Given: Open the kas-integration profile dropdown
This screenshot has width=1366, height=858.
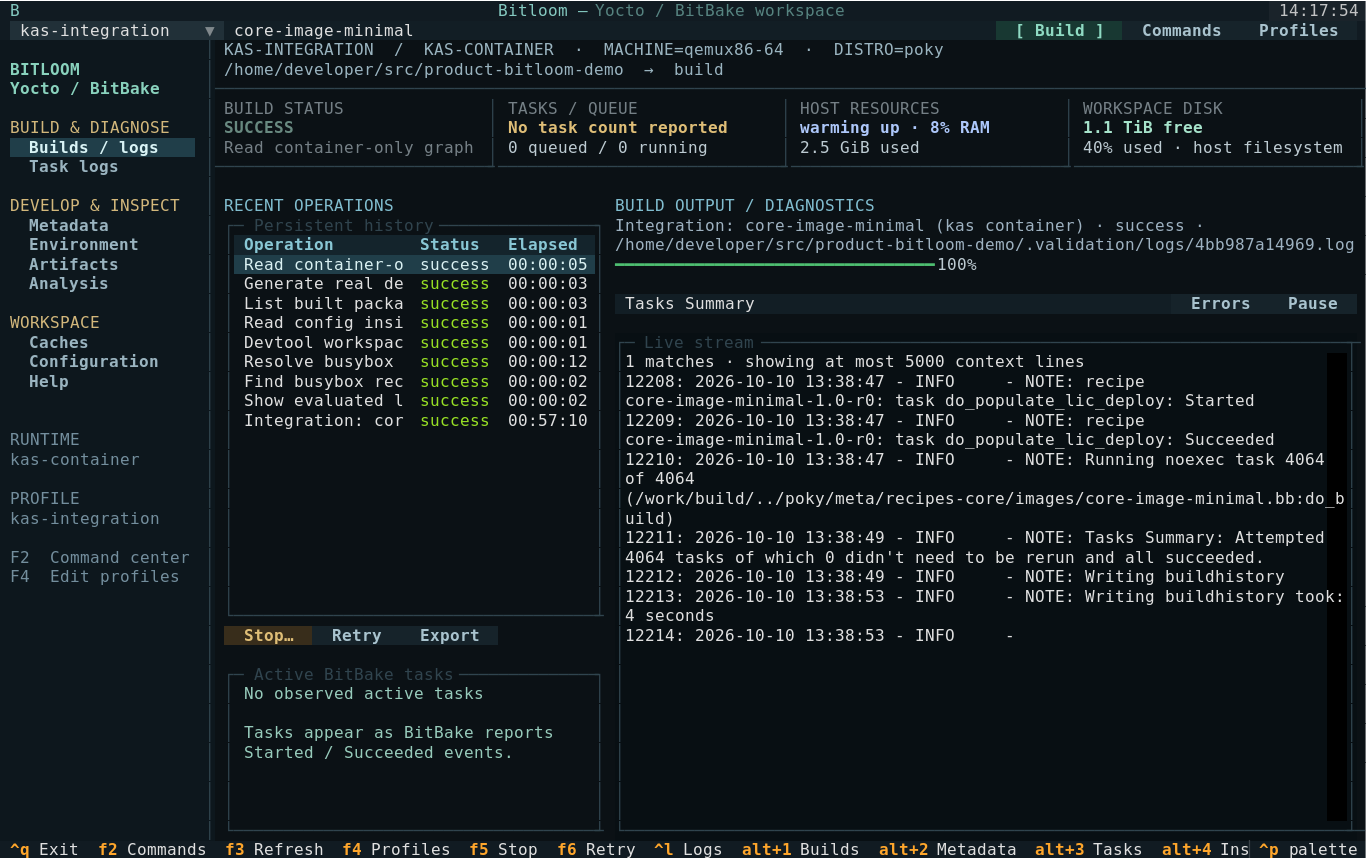Looking at the screenshot, I should (x=117, y=31).
